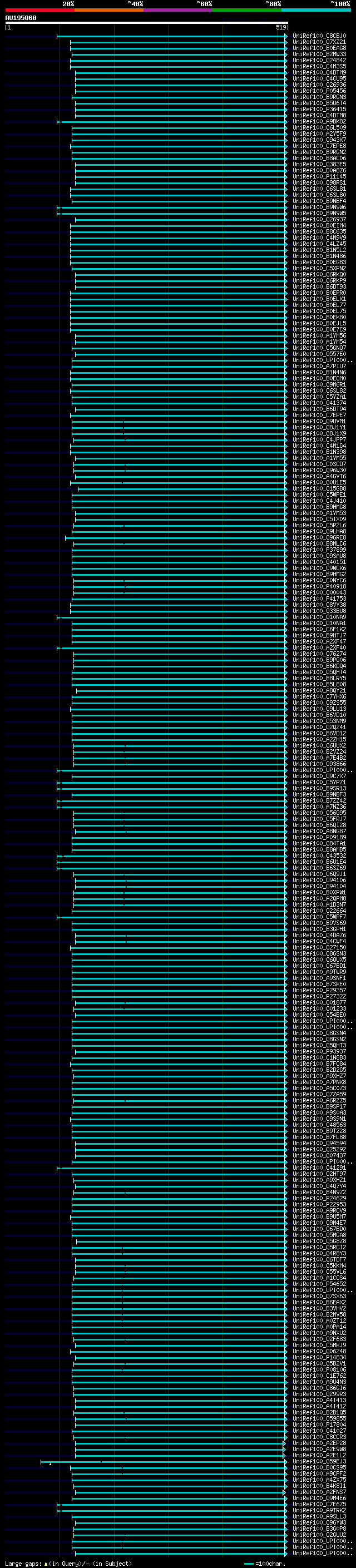Open hit UniRef100_C8CBJ0

click(x=319, y=36)
